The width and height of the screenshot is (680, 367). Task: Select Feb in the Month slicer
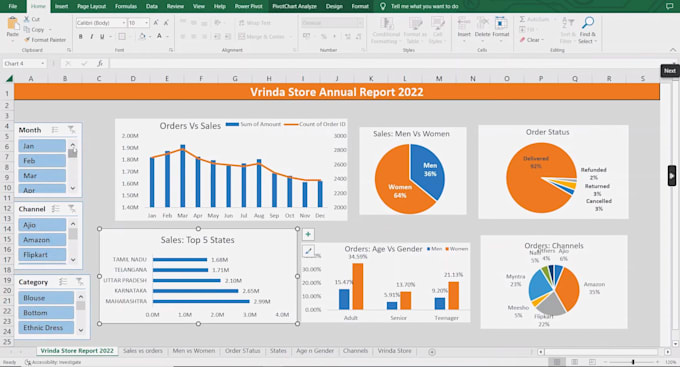click(x=42, y=161)
